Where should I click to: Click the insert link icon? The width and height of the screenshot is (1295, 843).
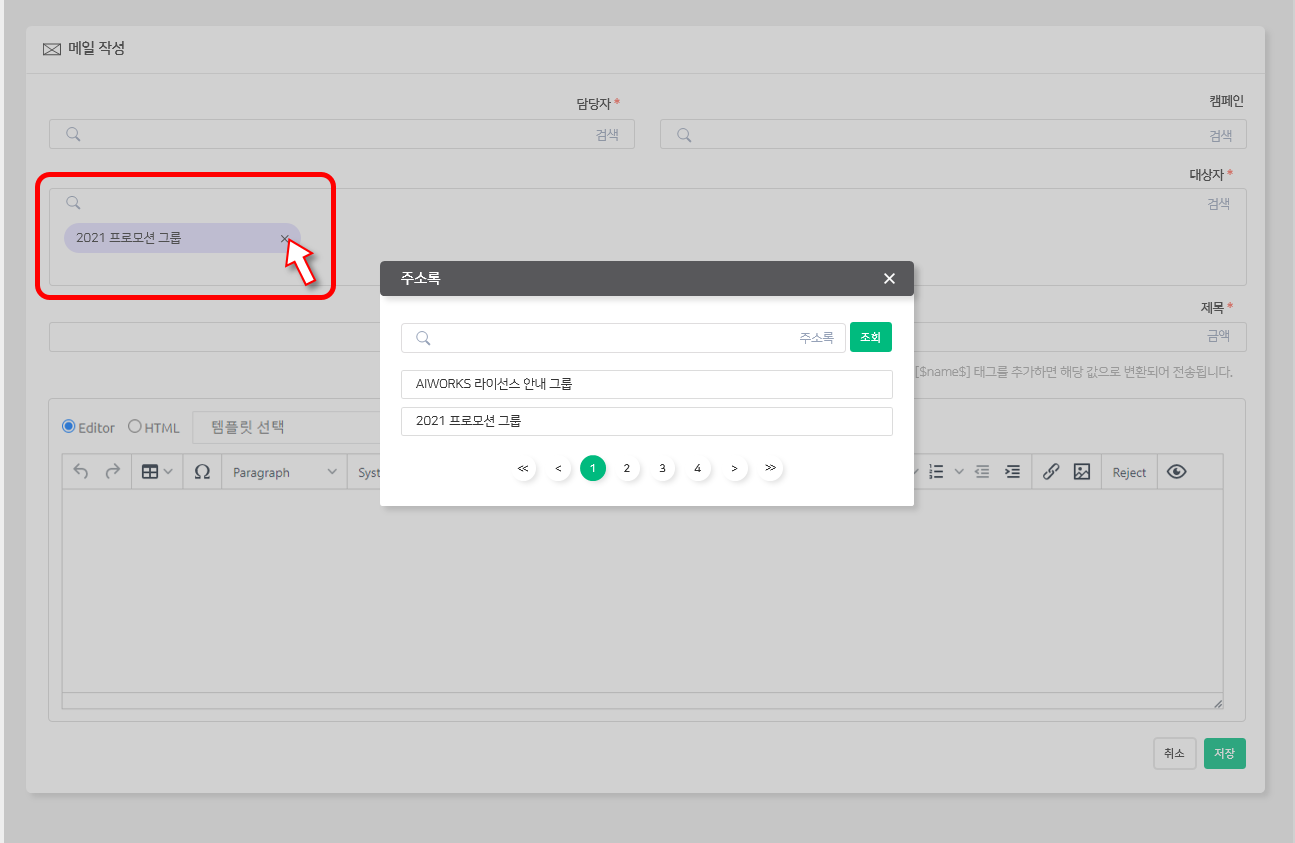[1050, 472]
